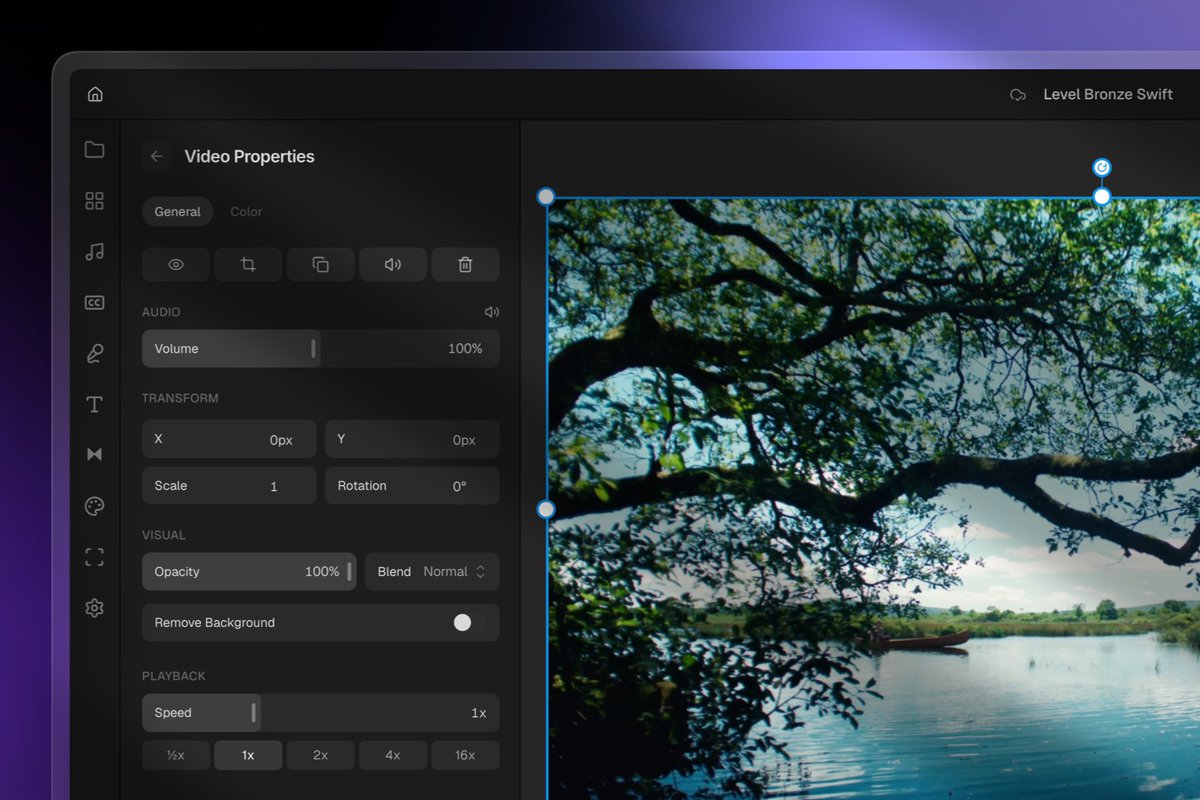Click the top-center edge handle of video
Viewport: 1200px width, 800px height.
point(1101,197)
